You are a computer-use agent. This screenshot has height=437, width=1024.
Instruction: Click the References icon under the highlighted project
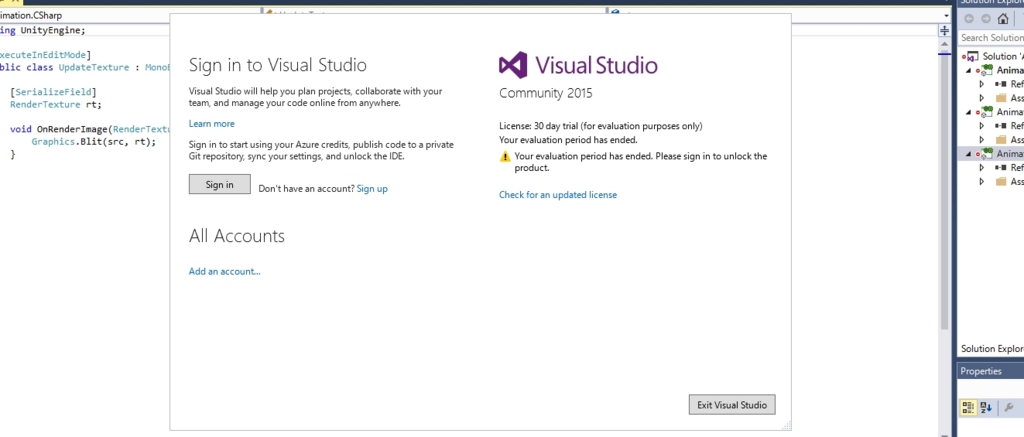(x=1000, y=168)
